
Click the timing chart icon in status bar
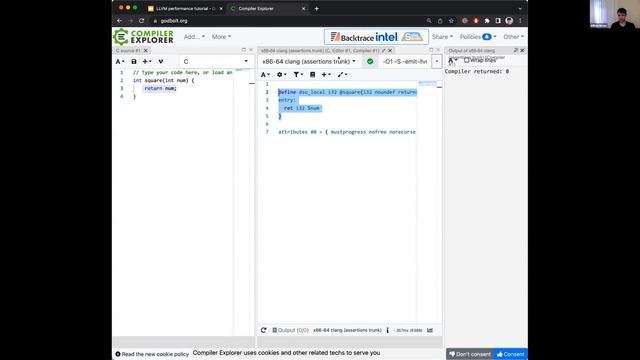430,330
